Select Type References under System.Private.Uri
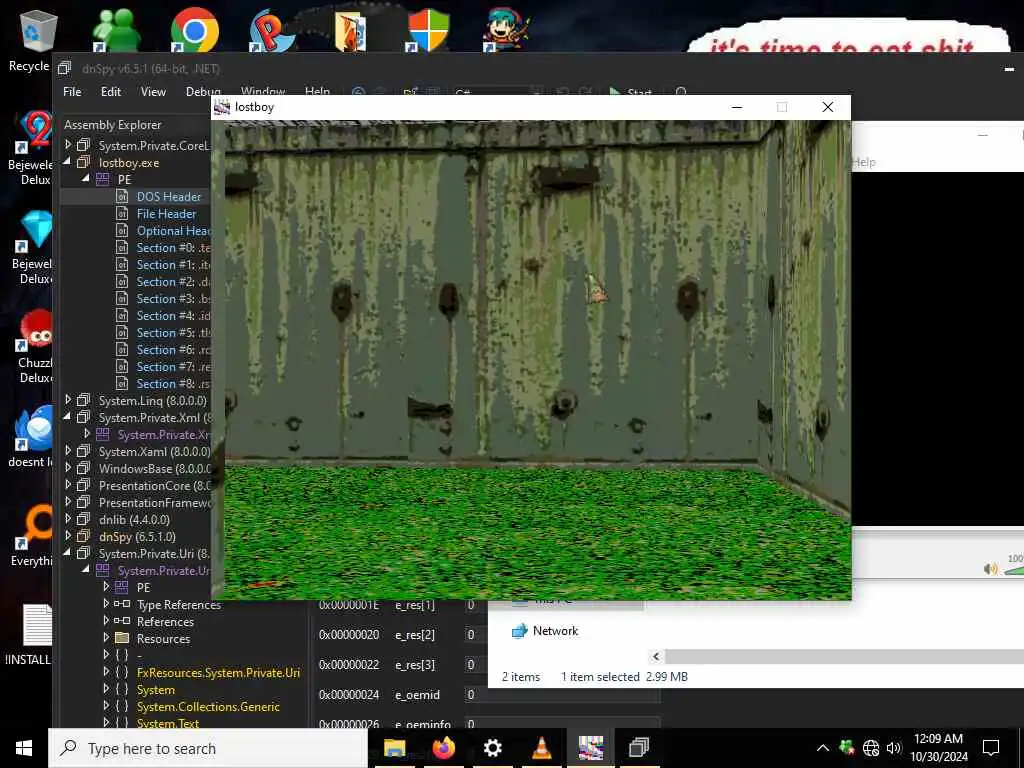1024x768 pixels. [x=179, y=605]
